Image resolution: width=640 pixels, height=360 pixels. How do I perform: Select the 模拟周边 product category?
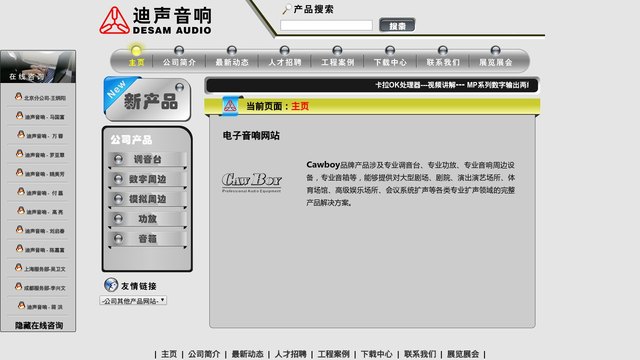147,199
